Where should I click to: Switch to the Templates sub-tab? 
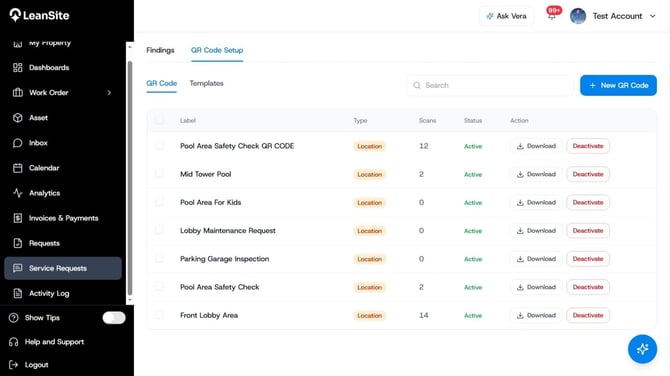coord(206,83)
